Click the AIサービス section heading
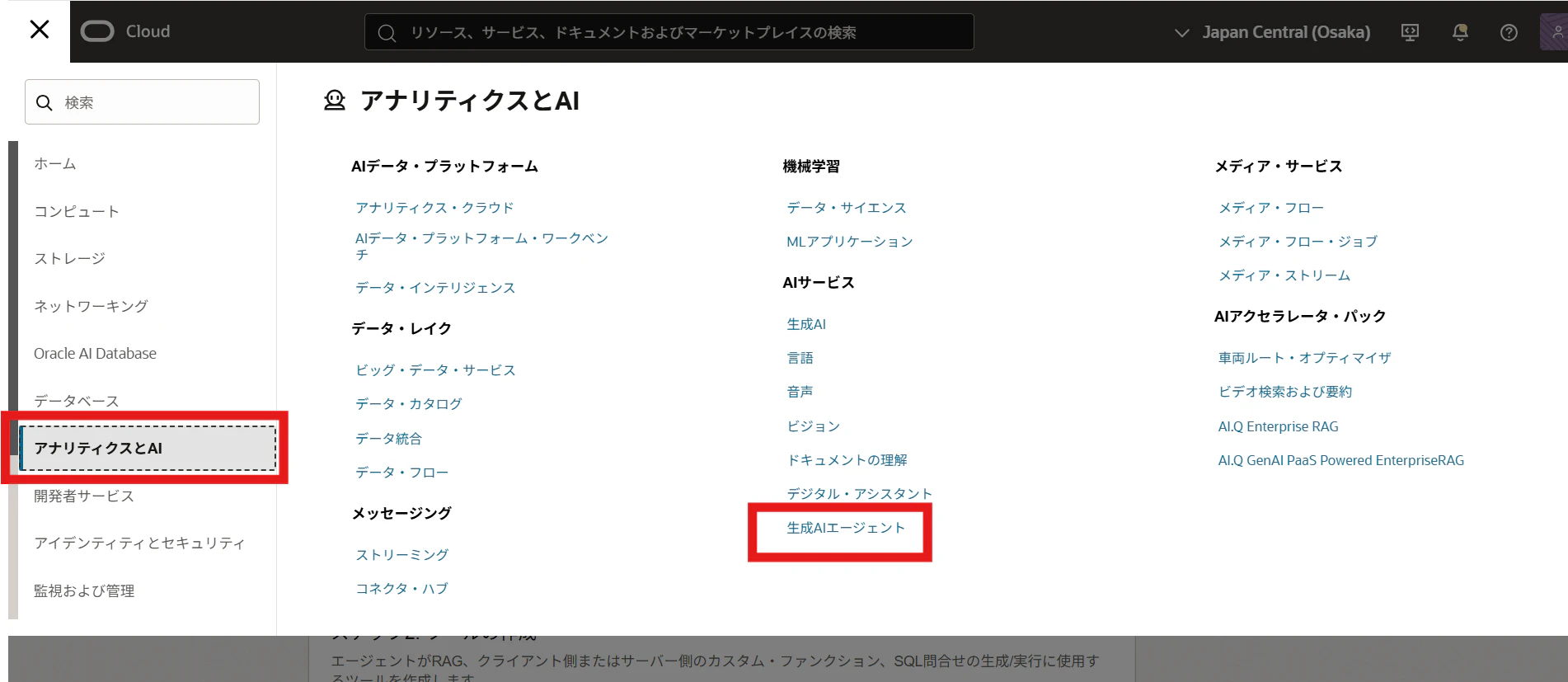1568x682 pixels. tap(819, 283)
